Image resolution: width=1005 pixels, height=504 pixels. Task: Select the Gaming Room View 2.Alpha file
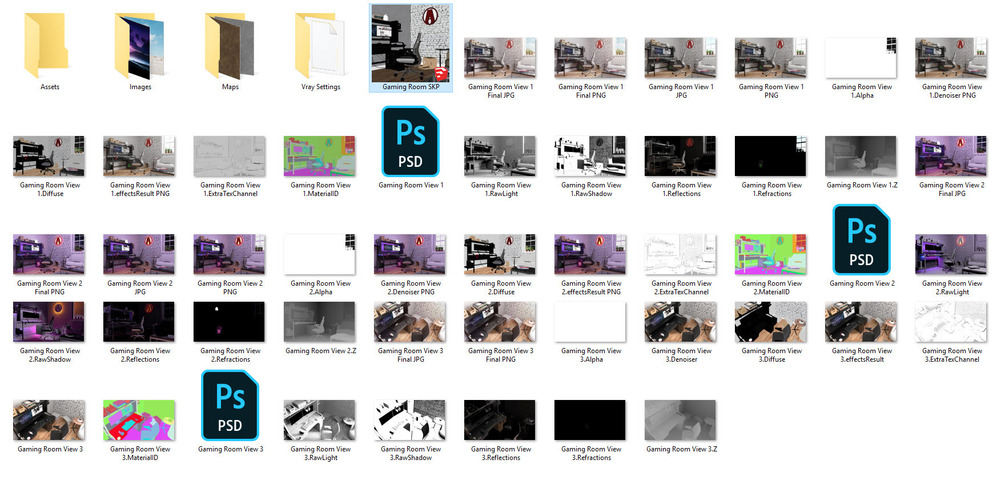(320, 255)
